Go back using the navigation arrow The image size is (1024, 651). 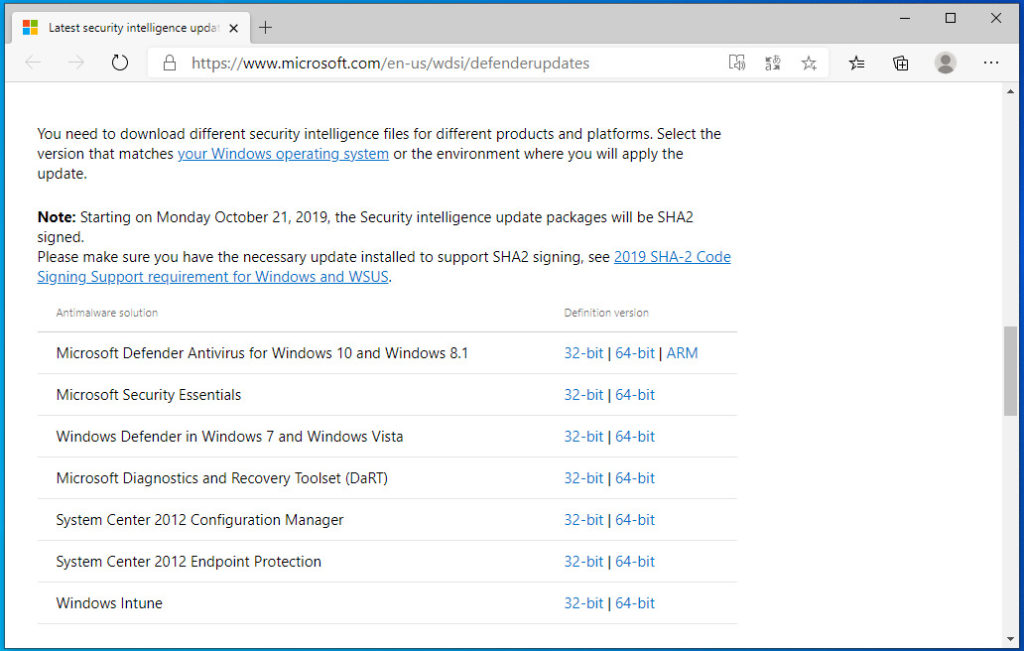(x=33, y=61)
